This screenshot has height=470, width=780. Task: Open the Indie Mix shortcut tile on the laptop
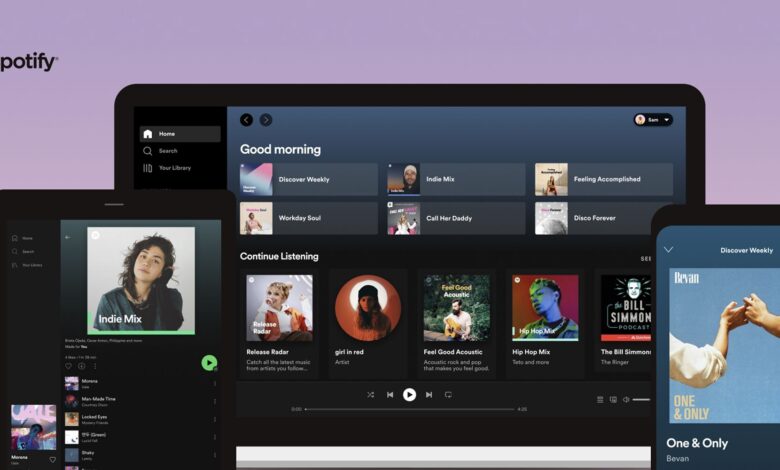(456, 179)
